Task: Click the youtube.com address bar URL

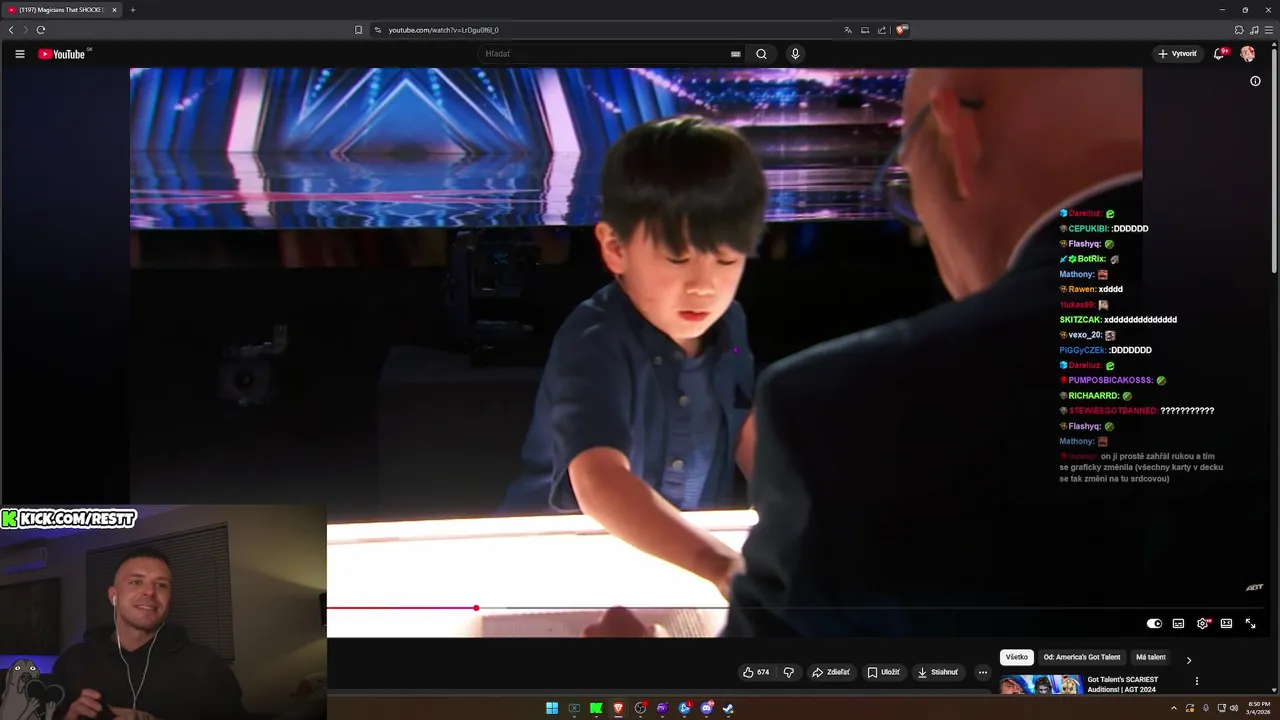Action: [443, 30]
